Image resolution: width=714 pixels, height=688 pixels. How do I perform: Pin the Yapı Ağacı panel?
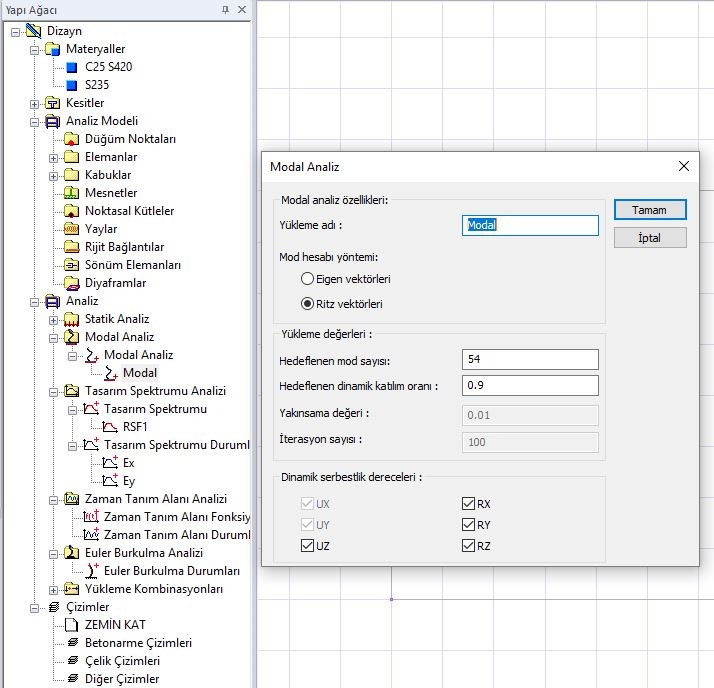(x=225, y=9)
